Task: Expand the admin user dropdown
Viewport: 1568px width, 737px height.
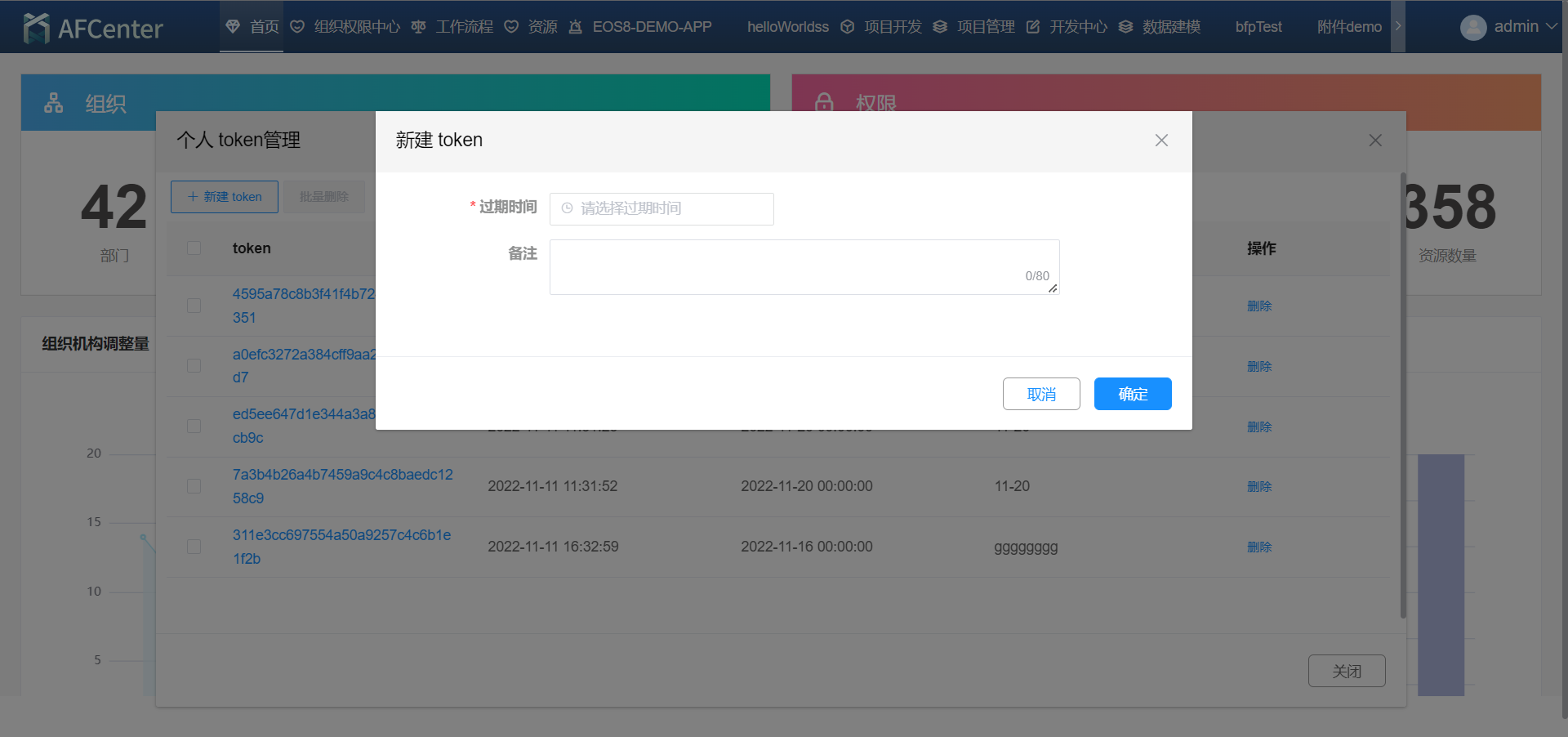Action: point(1551,27)
